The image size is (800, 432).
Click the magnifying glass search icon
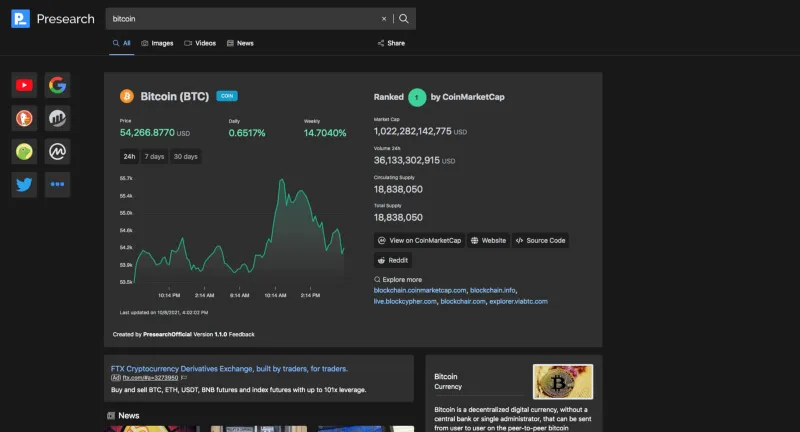click(404, 19)
